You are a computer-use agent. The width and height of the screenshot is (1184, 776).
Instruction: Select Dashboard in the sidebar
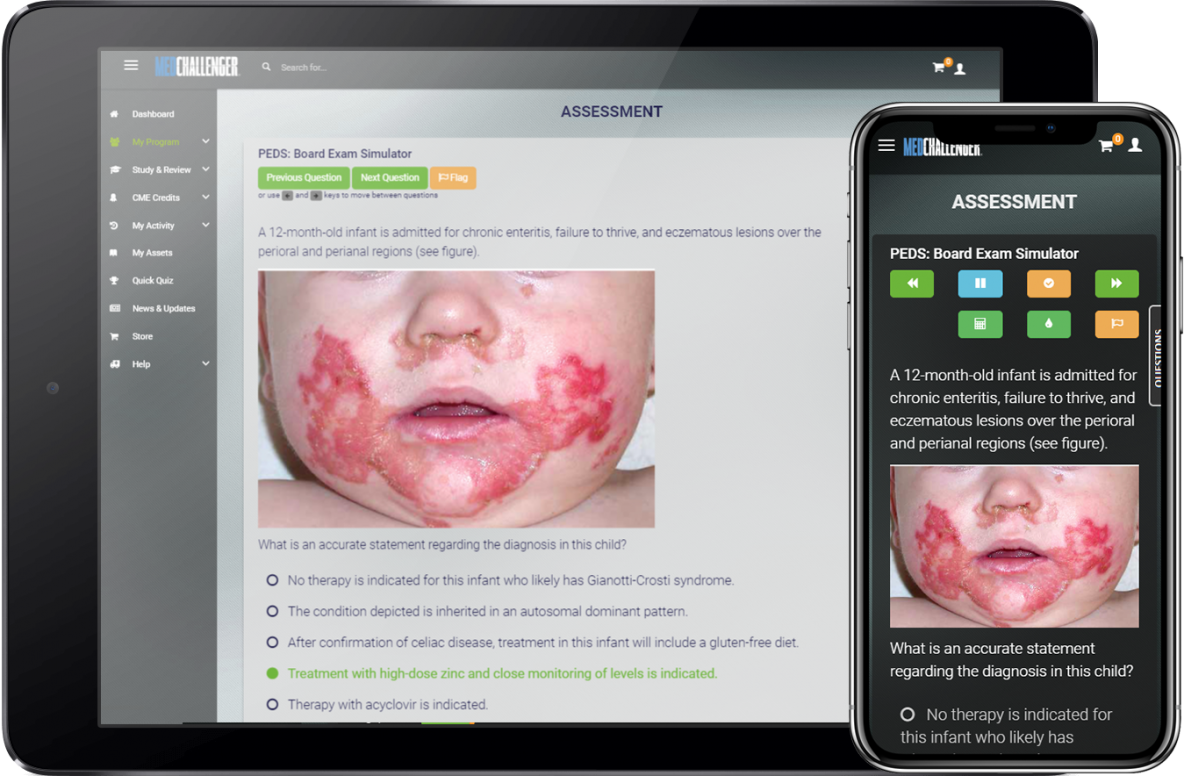pyautogui.click(x=153, y=114)
